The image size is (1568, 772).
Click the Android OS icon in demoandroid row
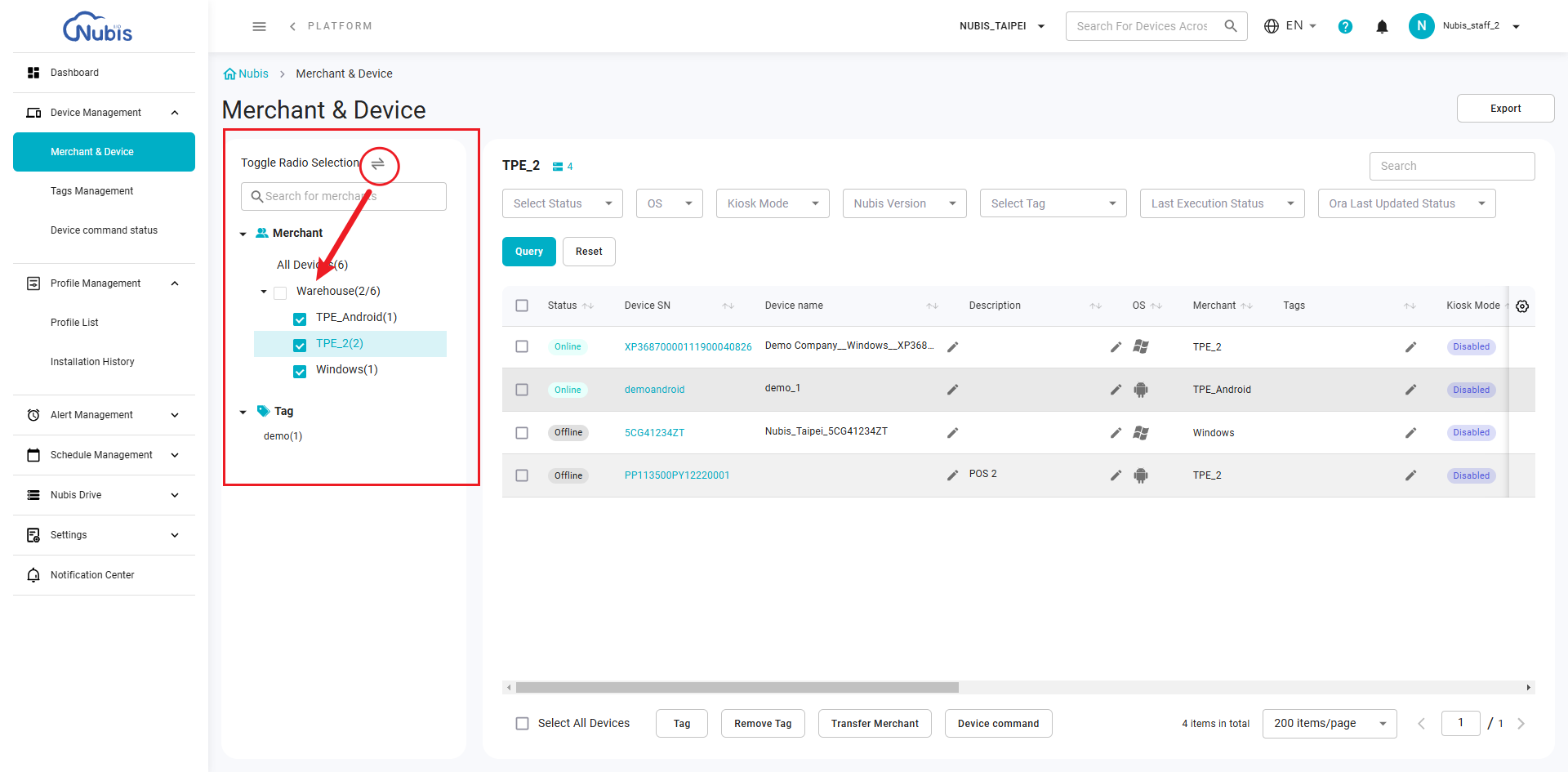(x=1141, y=390)
